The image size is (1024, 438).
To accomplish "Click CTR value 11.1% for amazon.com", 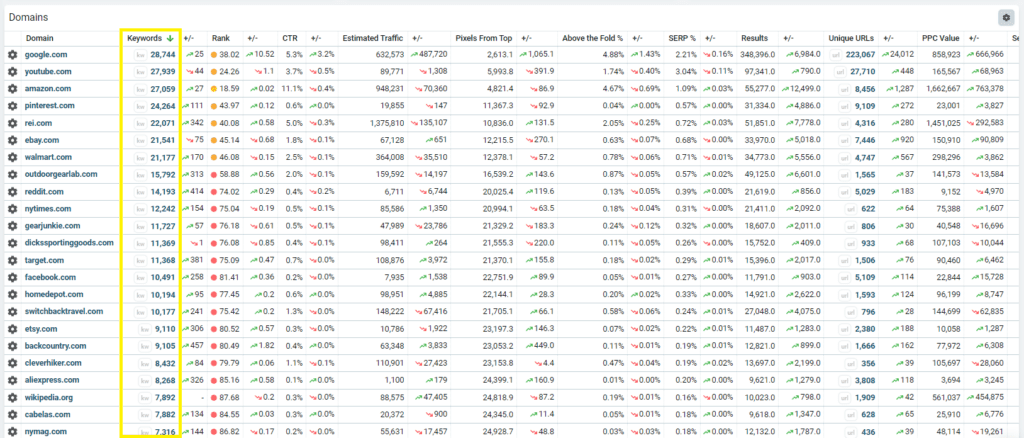I will click(x=294, y=89).
